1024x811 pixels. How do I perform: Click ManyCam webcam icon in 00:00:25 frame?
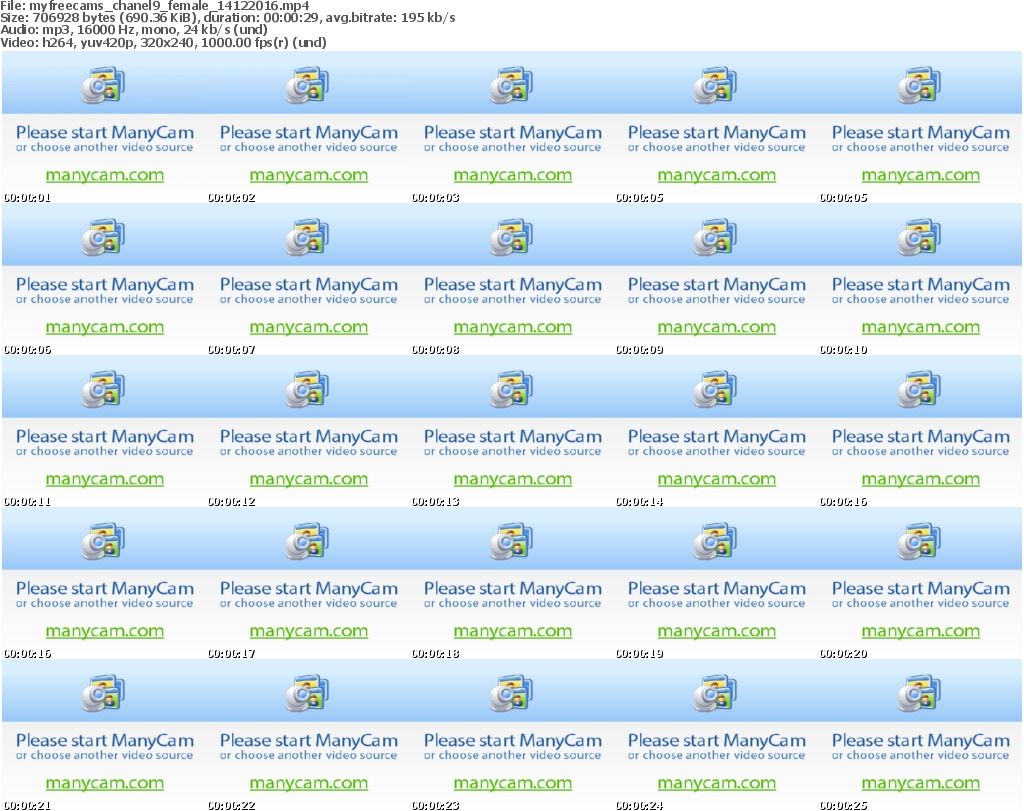(x=919, y=693)
